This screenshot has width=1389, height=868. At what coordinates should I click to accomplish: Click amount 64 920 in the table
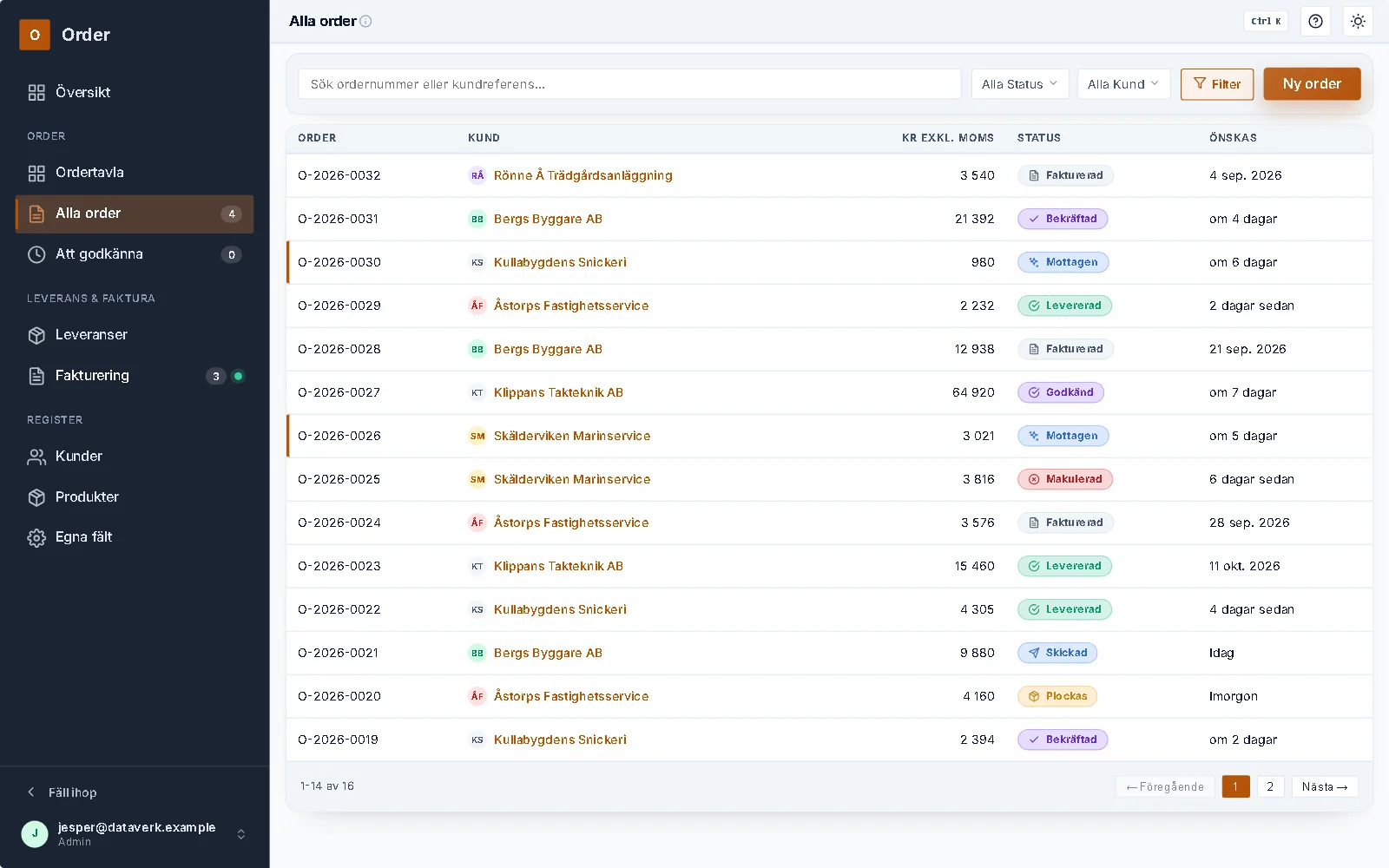click(x=973, y=392)
